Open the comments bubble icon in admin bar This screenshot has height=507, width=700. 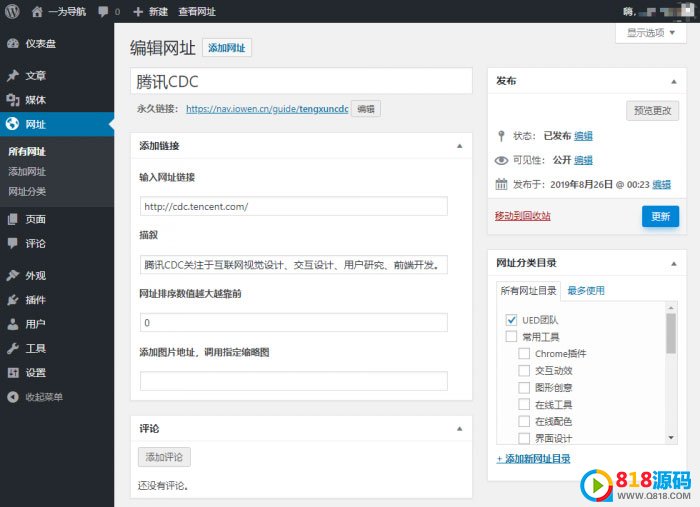coord(103,12)
